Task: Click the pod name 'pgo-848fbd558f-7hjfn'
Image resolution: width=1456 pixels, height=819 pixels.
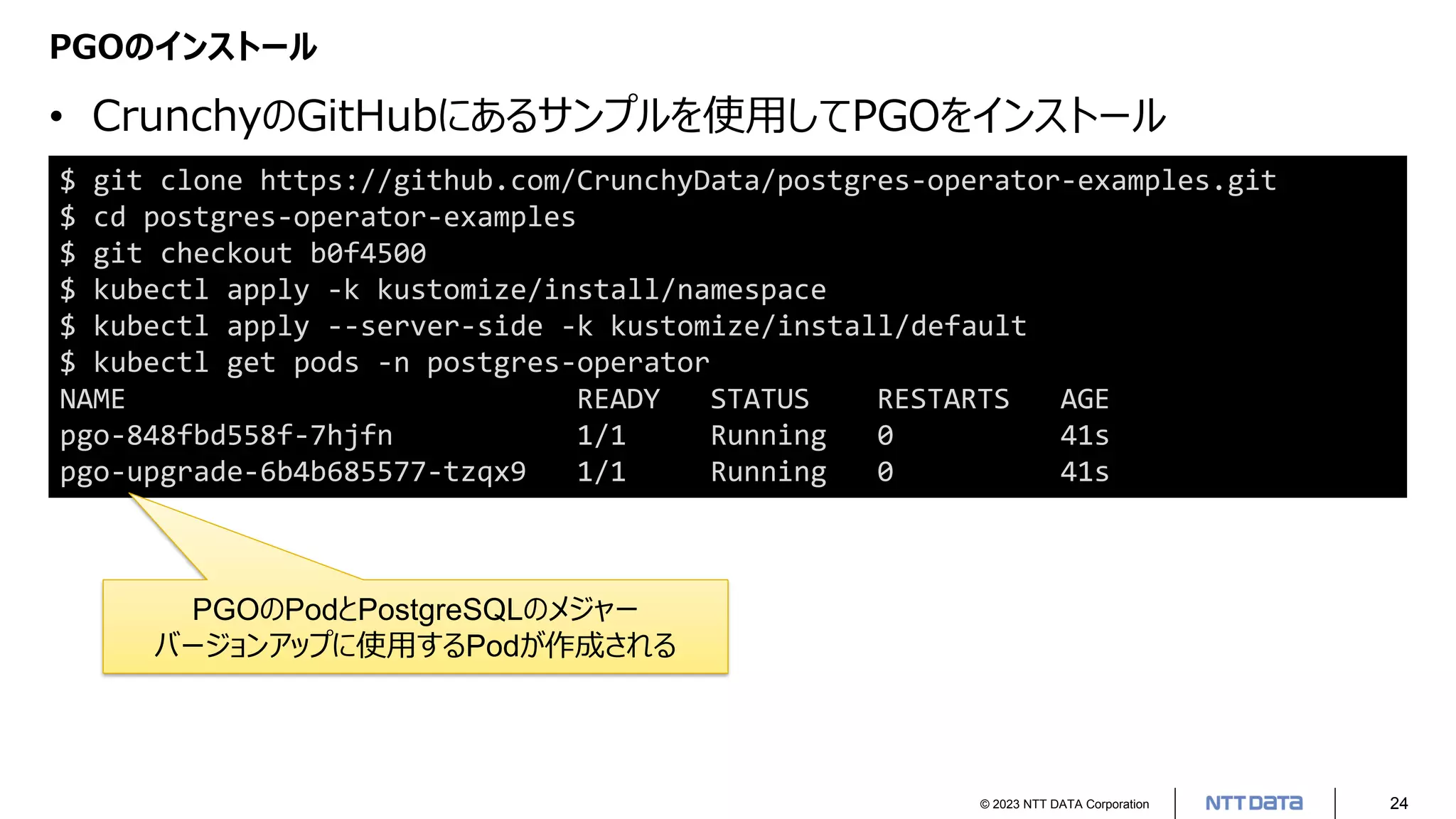Action: pos(226,435)
